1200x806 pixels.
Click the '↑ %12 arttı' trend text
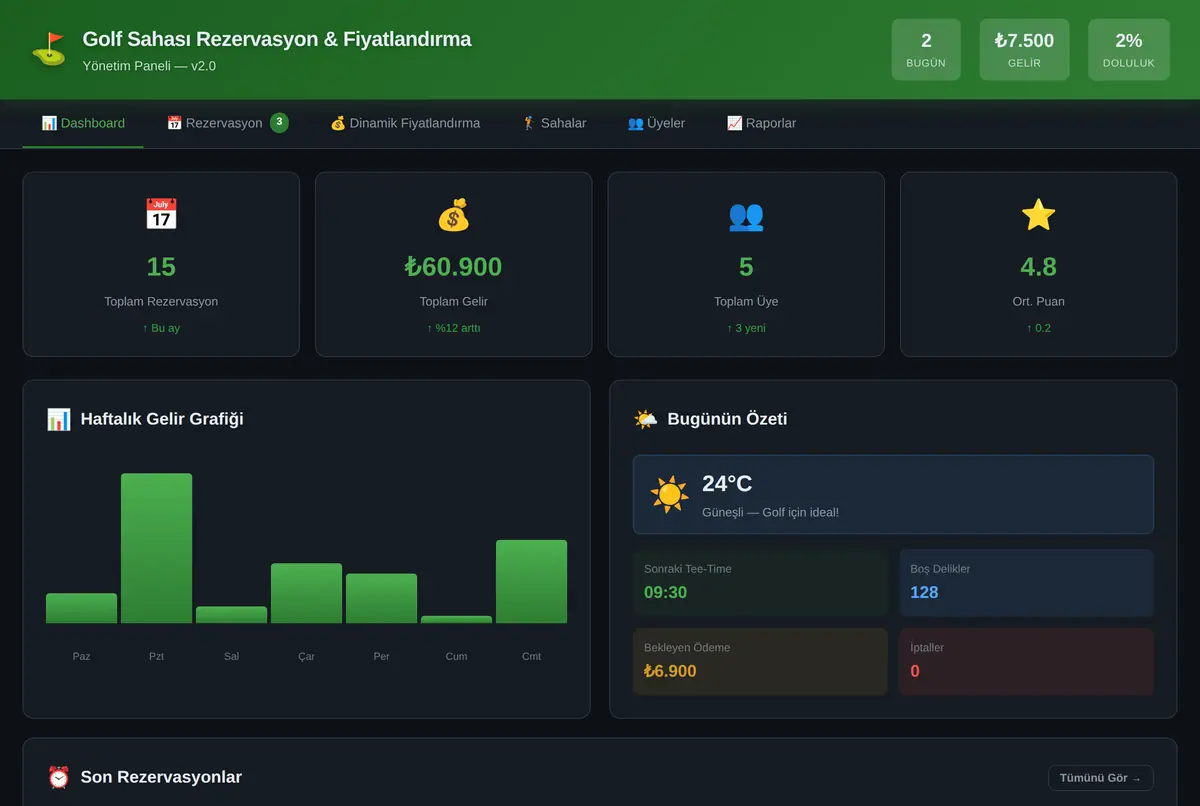tap(453, 328)
